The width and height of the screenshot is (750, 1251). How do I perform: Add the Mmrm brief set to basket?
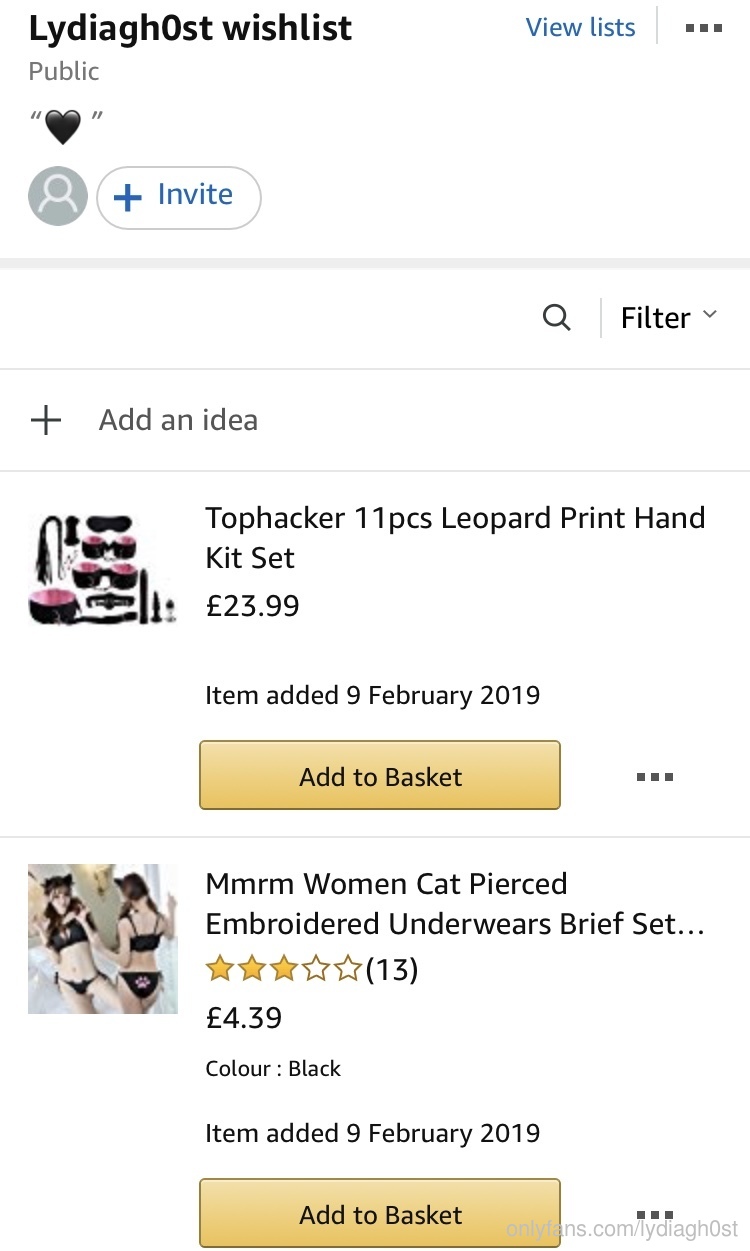[380, 1214]
